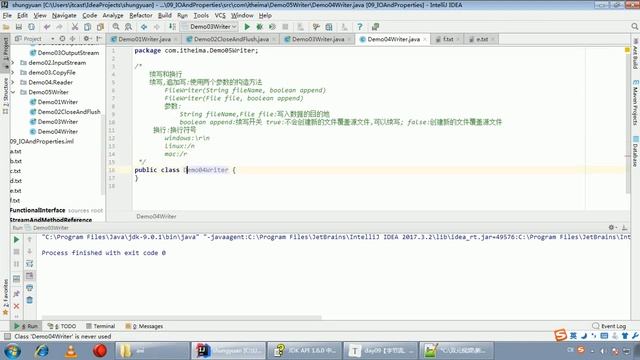Open the VCS menu

point(220,16)
